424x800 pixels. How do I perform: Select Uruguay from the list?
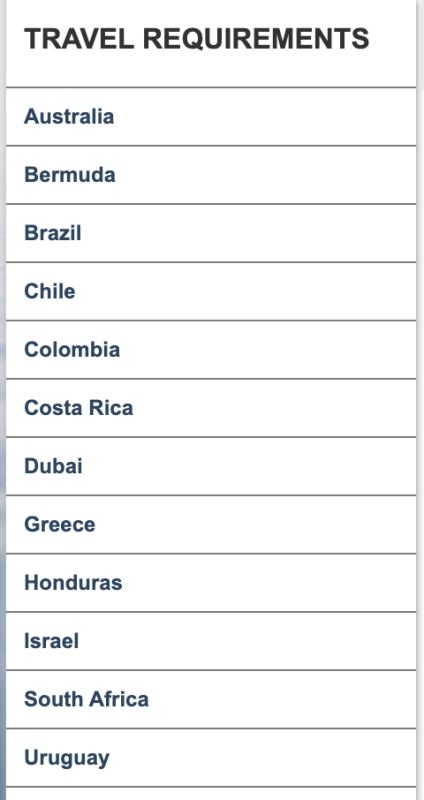coord(66,757)
